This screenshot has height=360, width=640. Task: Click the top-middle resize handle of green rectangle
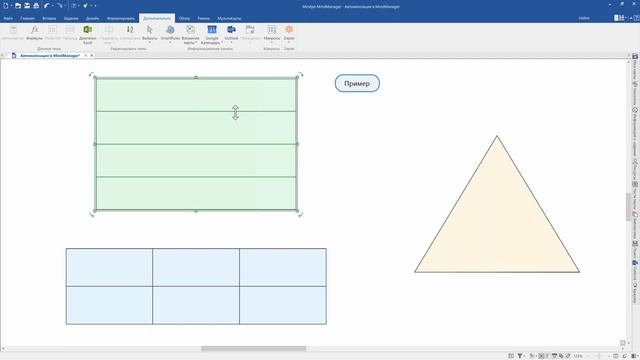pyautogui.click(x=196, y=77)
